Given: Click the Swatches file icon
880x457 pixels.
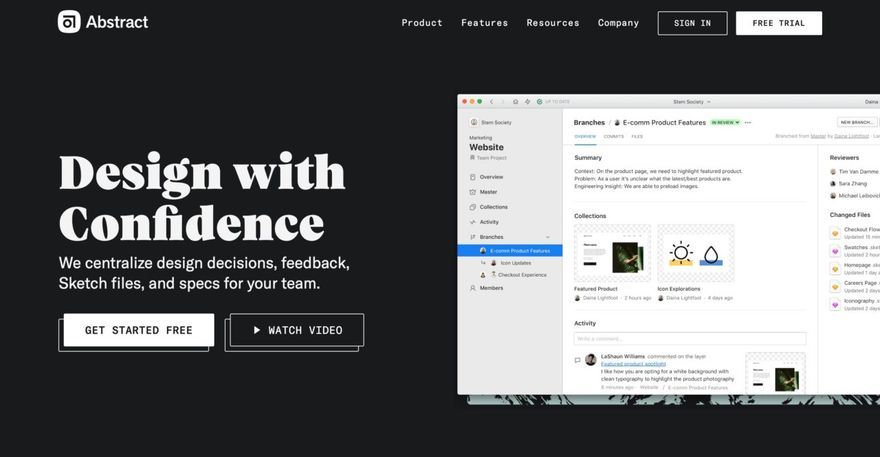Looking at the screenshot, I should [x=835, y=251].
